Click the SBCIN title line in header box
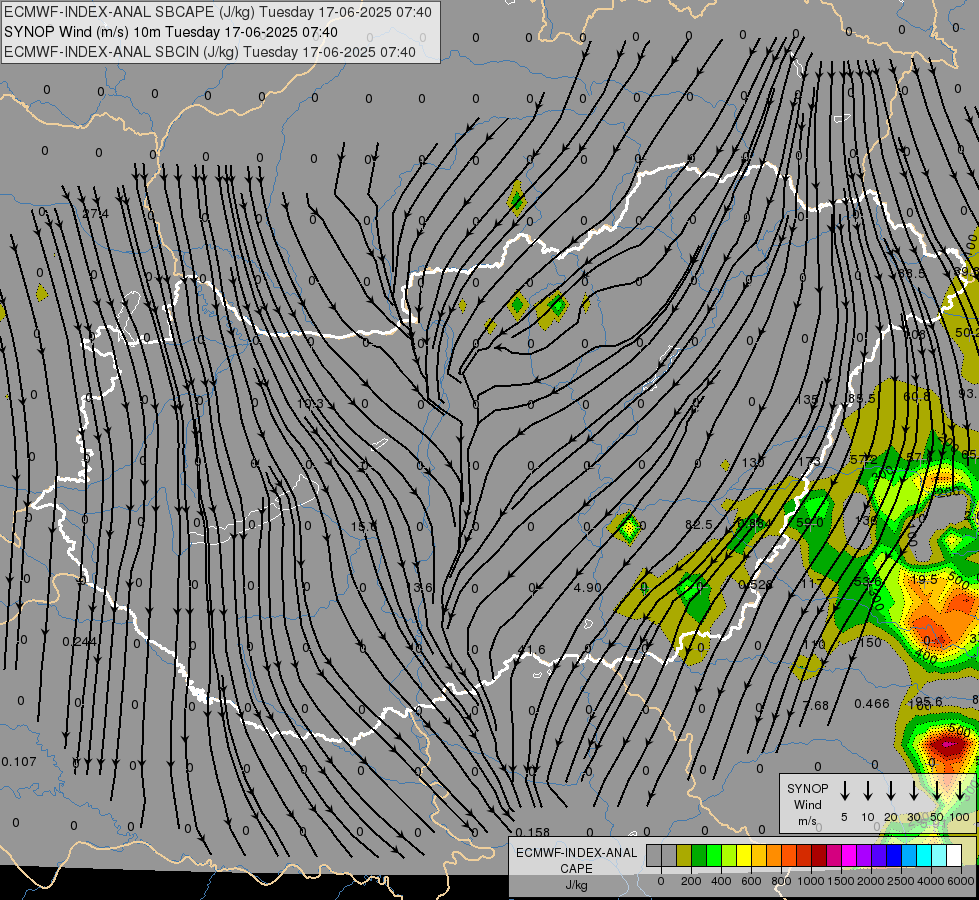The image size is (979, 900). (x=210, y=52)
